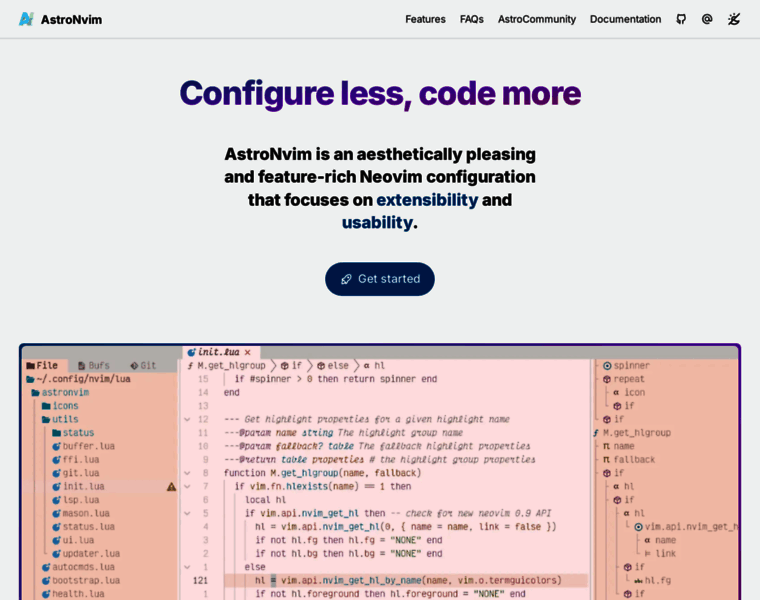Select init.lua in file tree
760x600 pixels.
(78, 487)
